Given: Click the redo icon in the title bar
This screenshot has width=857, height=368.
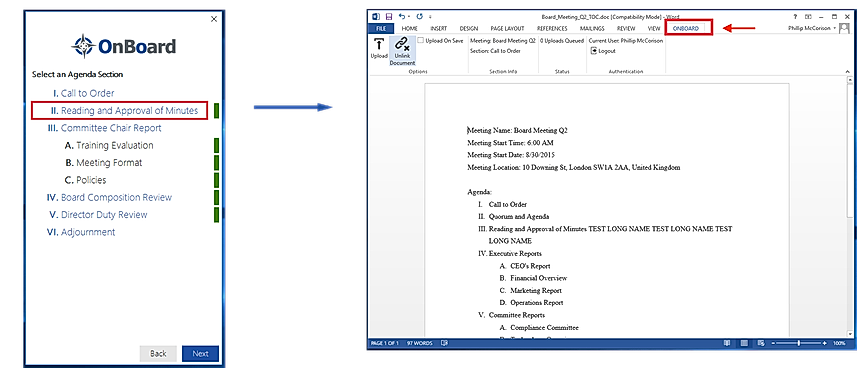Looking at the screenshot, I should pyautogui.click(x=420, y=17).
